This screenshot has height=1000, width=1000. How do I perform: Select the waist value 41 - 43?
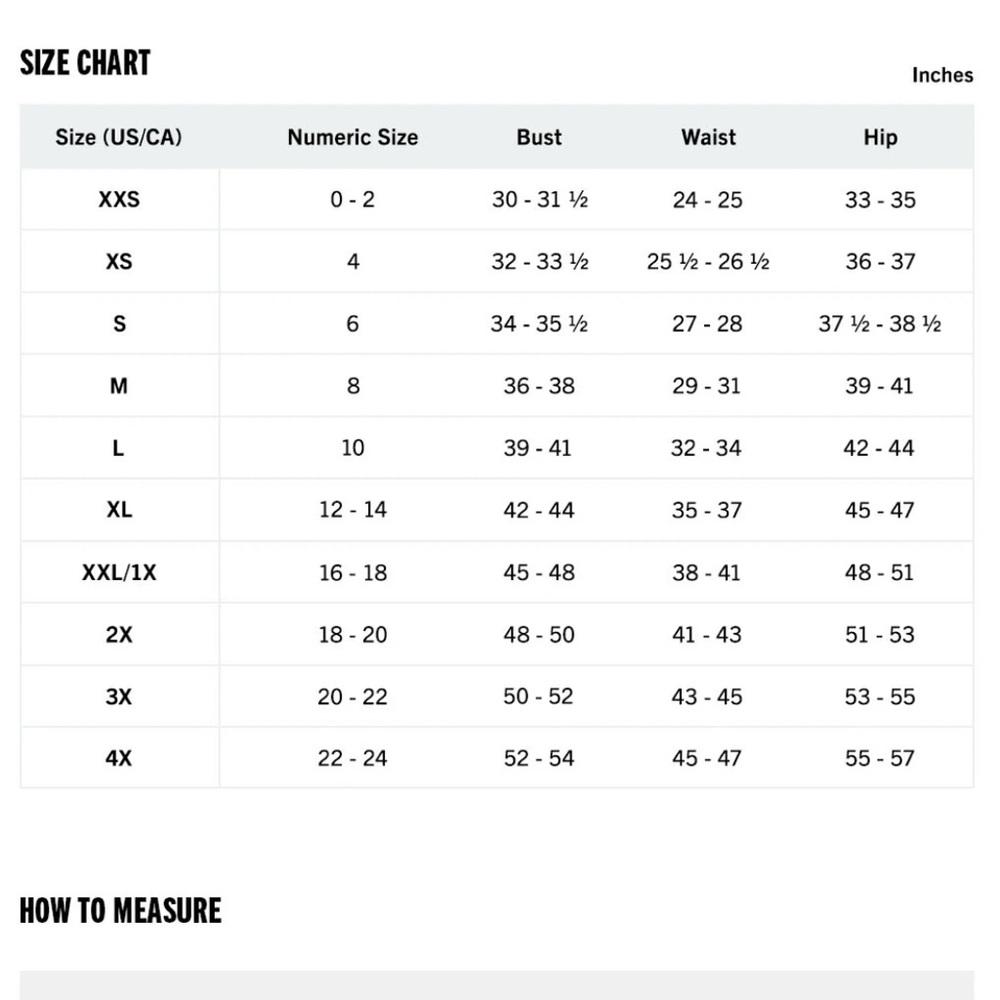point(708,635)
